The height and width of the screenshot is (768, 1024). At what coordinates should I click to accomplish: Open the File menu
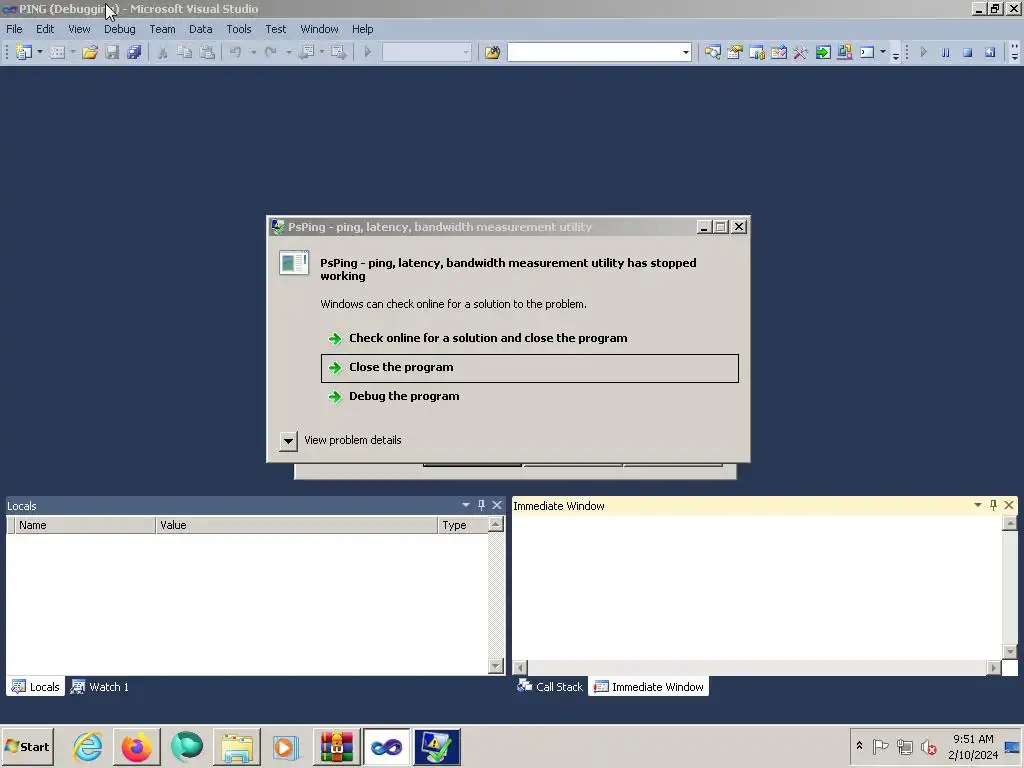[x=14, y=29]
